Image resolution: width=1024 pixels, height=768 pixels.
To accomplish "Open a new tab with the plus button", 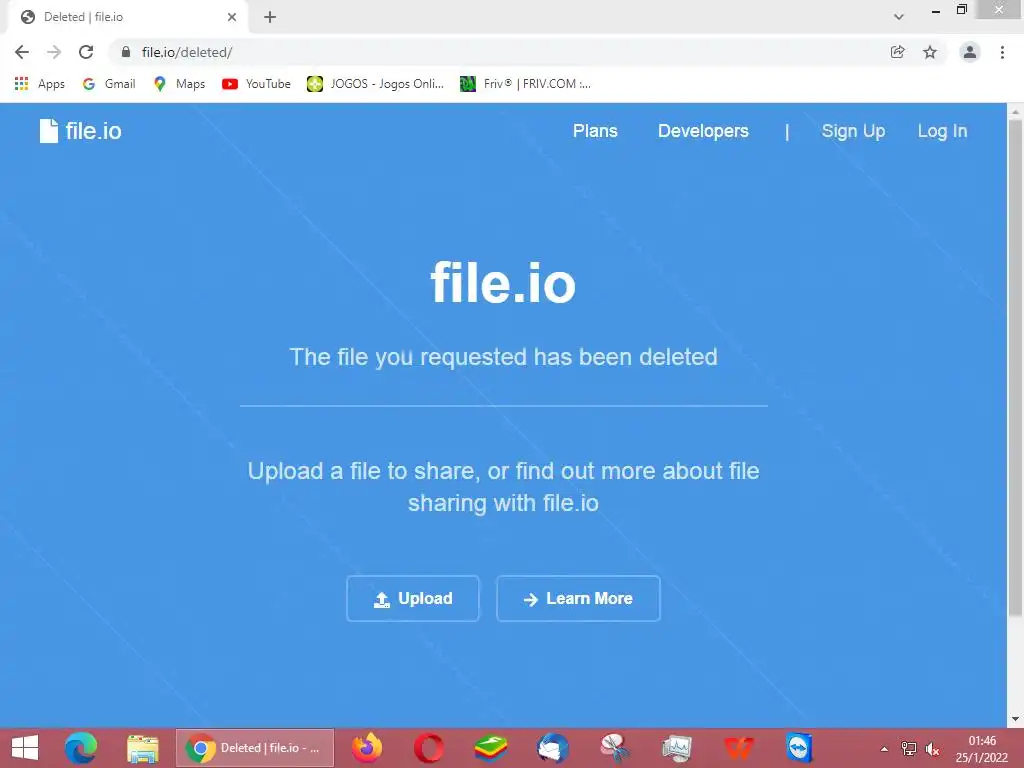I will (x=270, y=17).
